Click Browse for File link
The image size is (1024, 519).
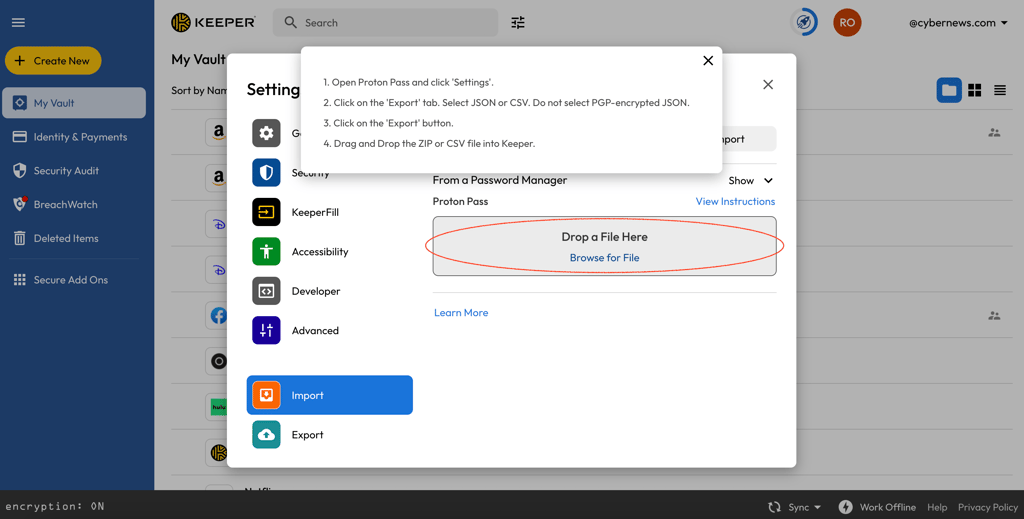pos(605,258)
